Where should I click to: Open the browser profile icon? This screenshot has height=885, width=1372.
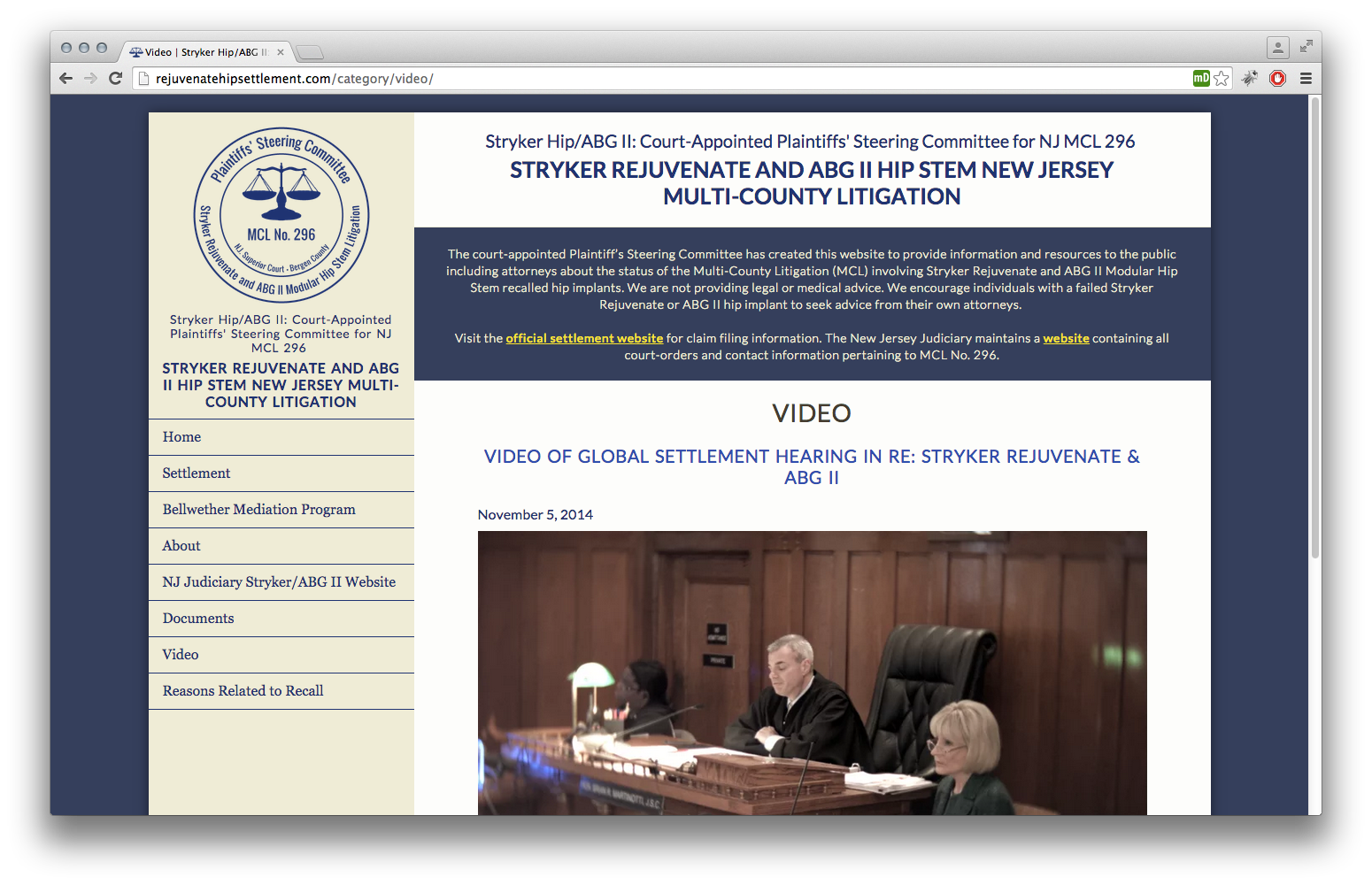[x=1280, y=47]
